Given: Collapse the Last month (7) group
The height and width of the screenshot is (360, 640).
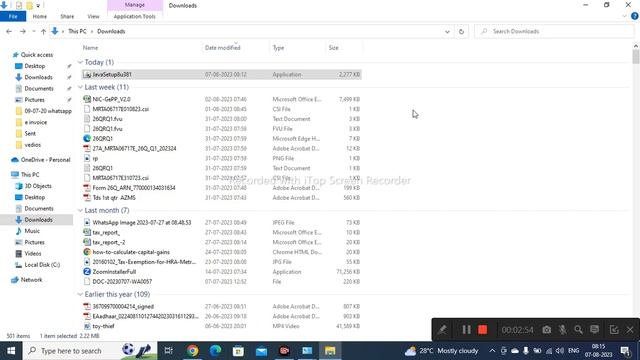Looking at the screenshot, I should [80, 210].
